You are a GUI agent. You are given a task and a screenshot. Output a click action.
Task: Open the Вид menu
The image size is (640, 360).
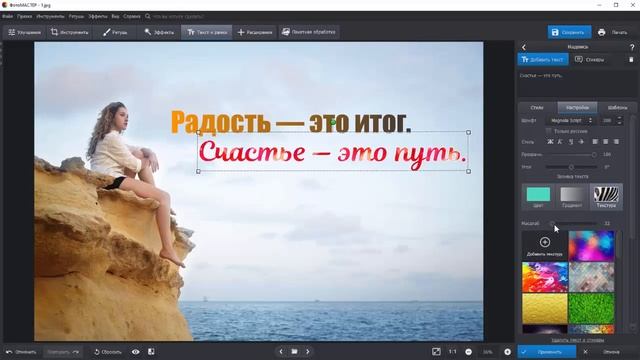click(116, 17)
